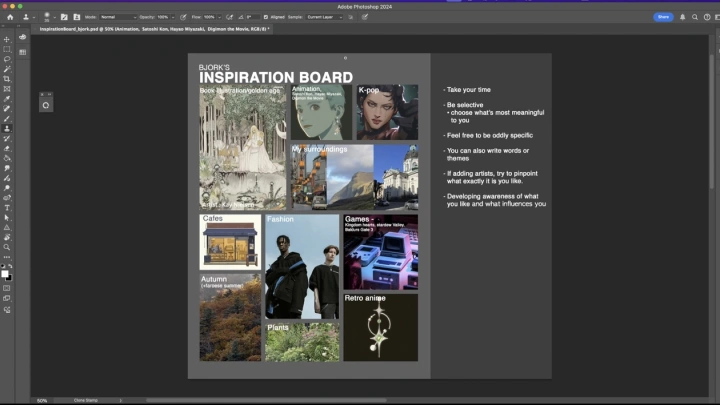Select the Crop tool
720x405 pixels.
tap(6, 79)
